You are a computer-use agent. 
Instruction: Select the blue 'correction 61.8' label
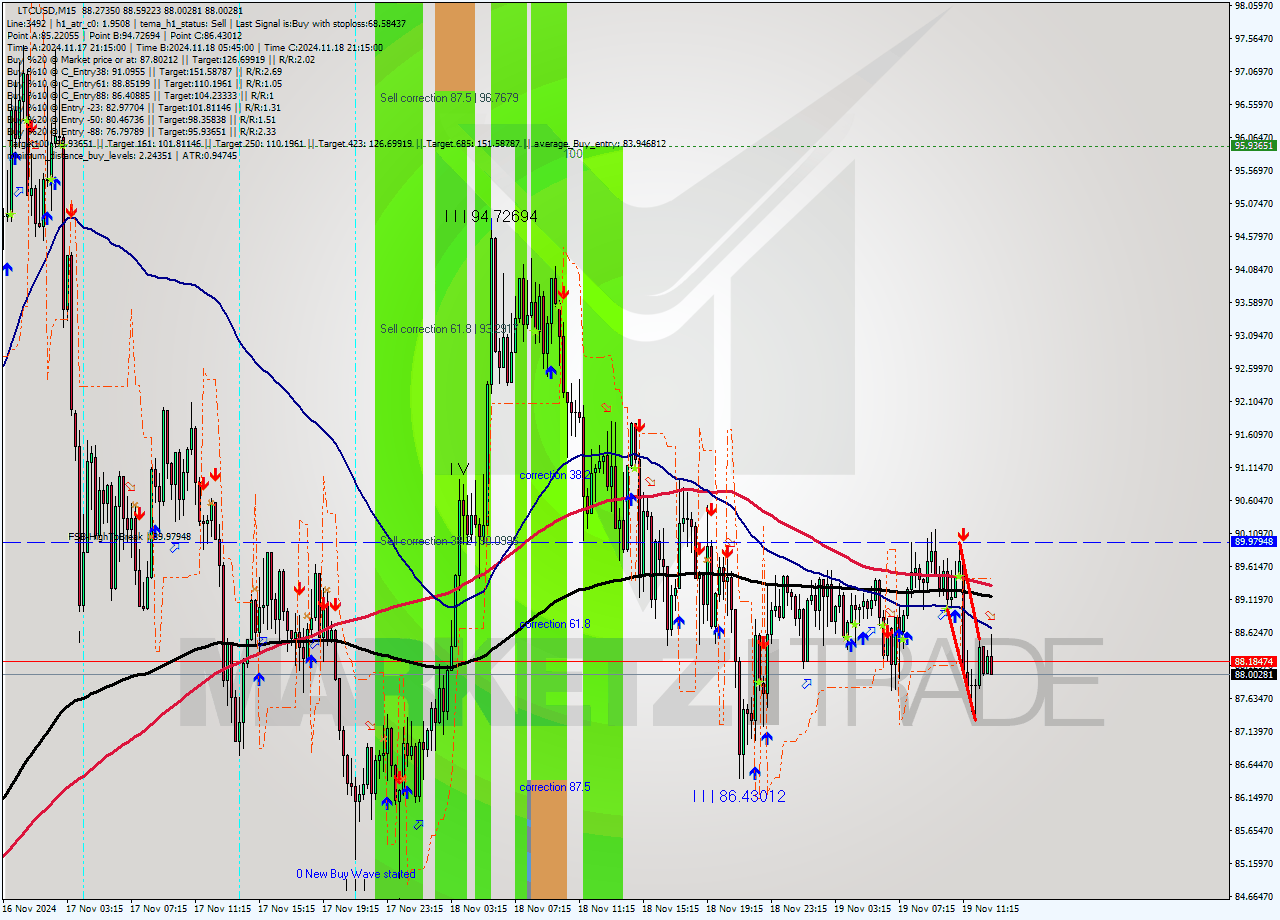click(x=555, y=624)
